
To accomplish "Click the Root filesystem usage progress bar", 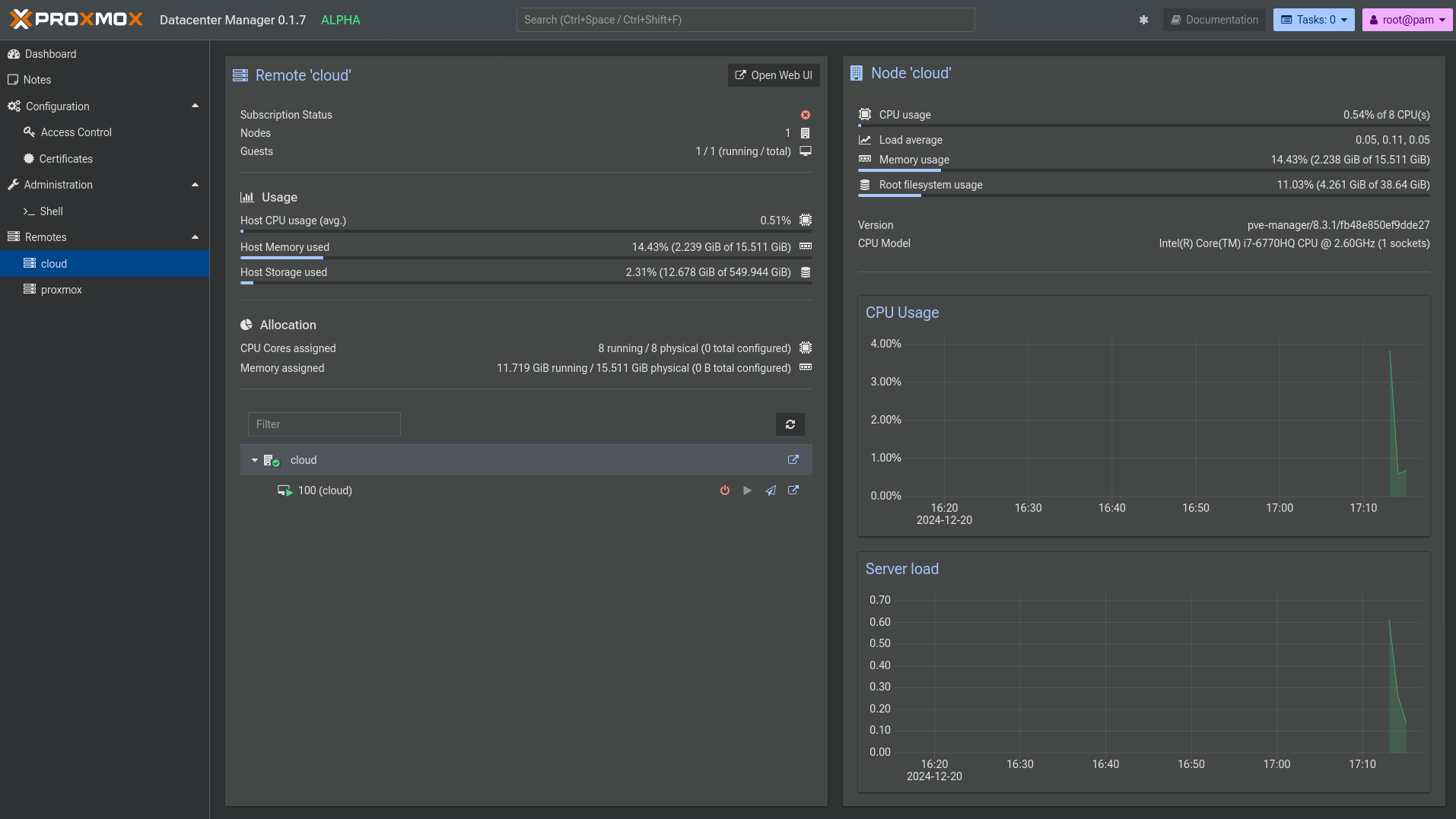I will (x=1144, y=195).
